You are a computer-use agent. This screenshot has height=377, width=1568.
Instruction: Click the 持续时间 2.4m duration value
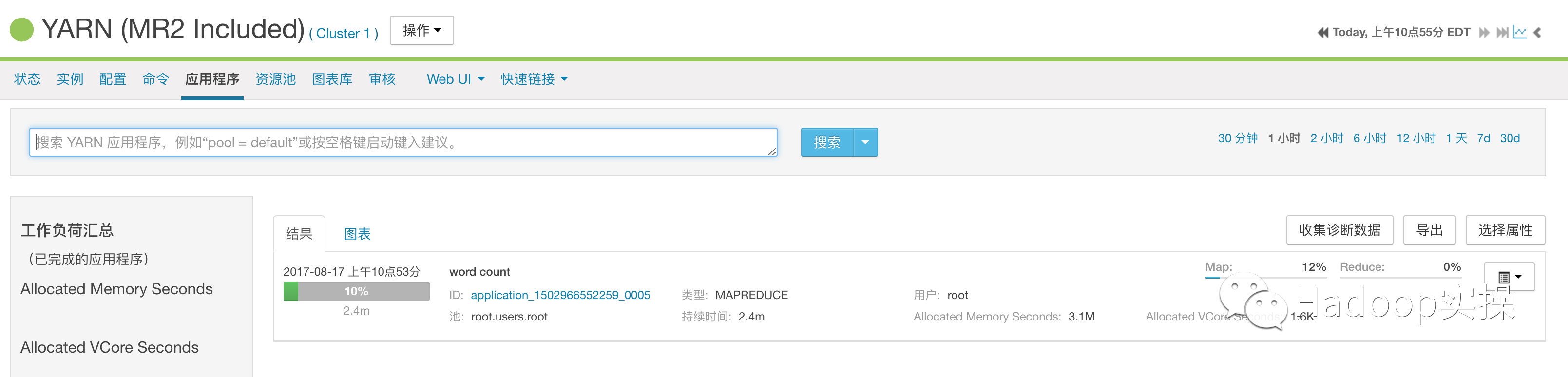click(751, 316)
